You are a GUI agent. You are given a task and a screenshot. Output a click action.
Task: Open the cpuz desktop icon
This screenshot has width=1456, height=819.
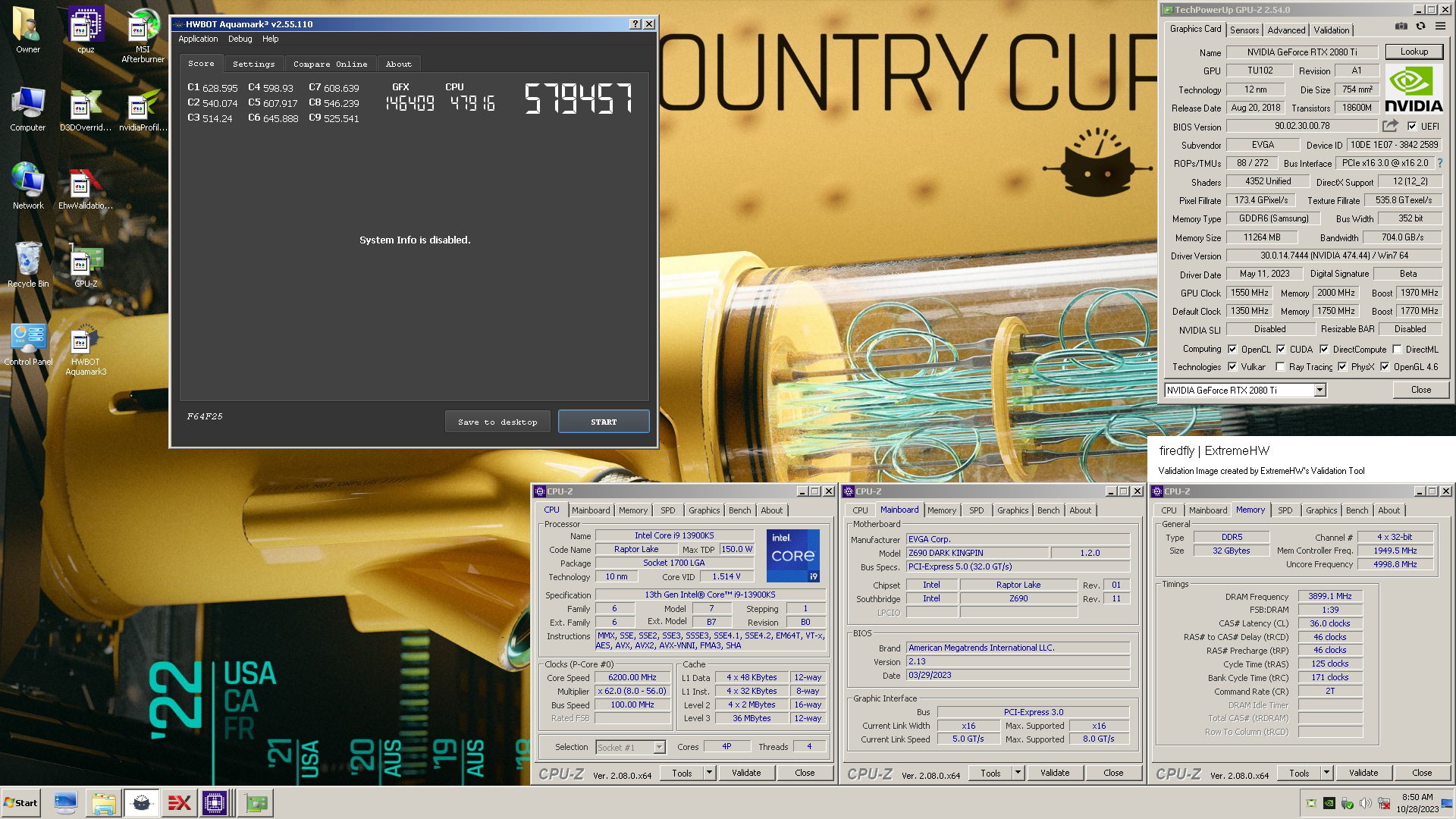click(x=86, y=32)
